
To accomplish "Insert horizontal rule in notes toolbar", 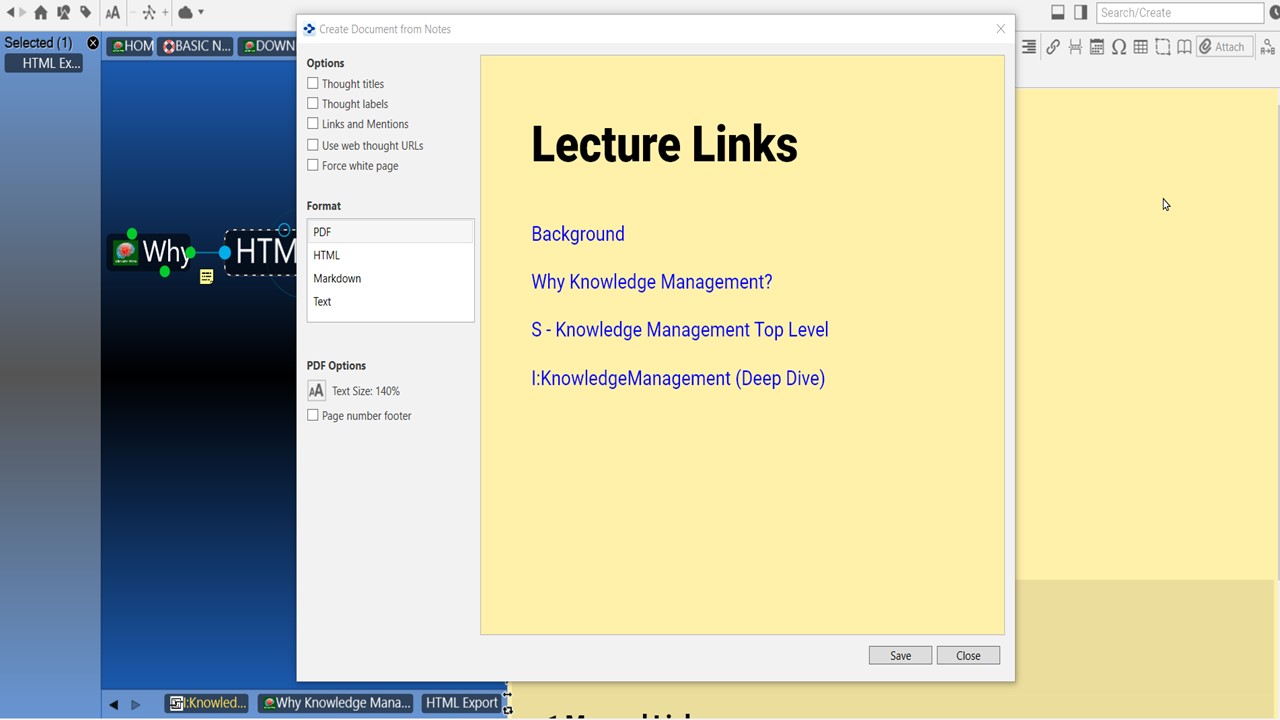I will (x=1075, y=47).
